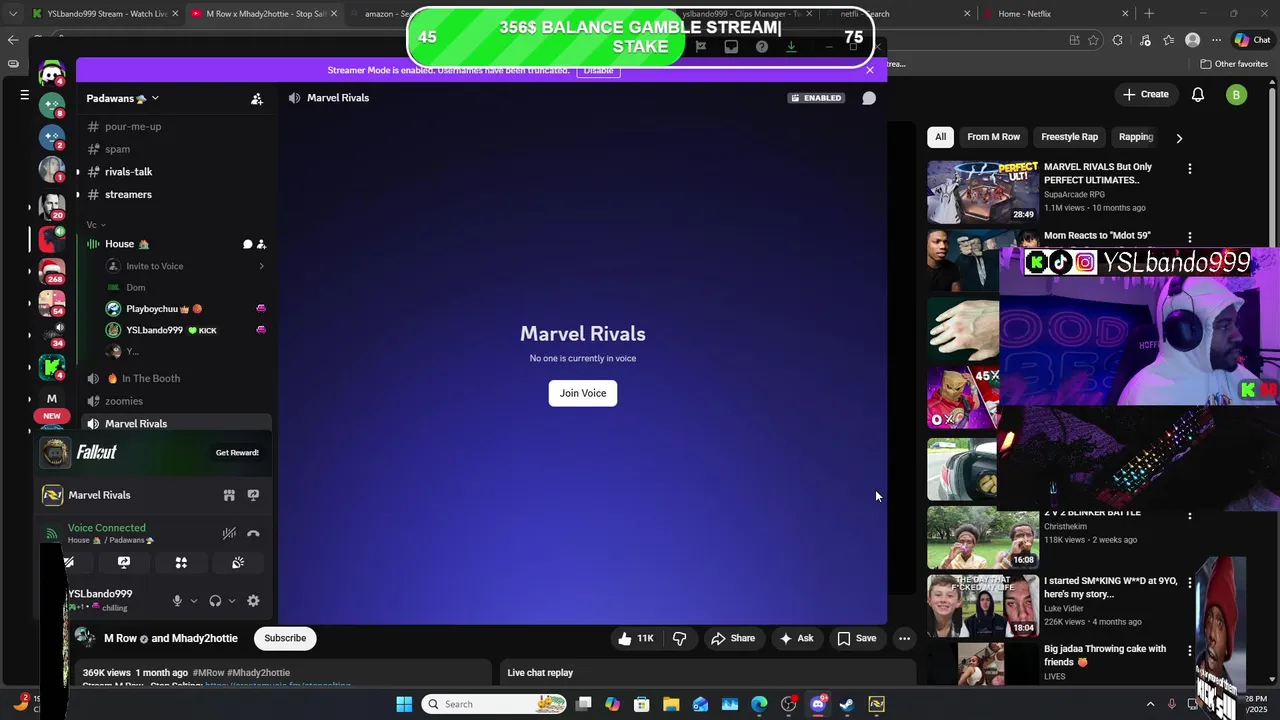1280x720 pixels.
Task: Open server icon with 20 badge
Action: coord(52,205)
